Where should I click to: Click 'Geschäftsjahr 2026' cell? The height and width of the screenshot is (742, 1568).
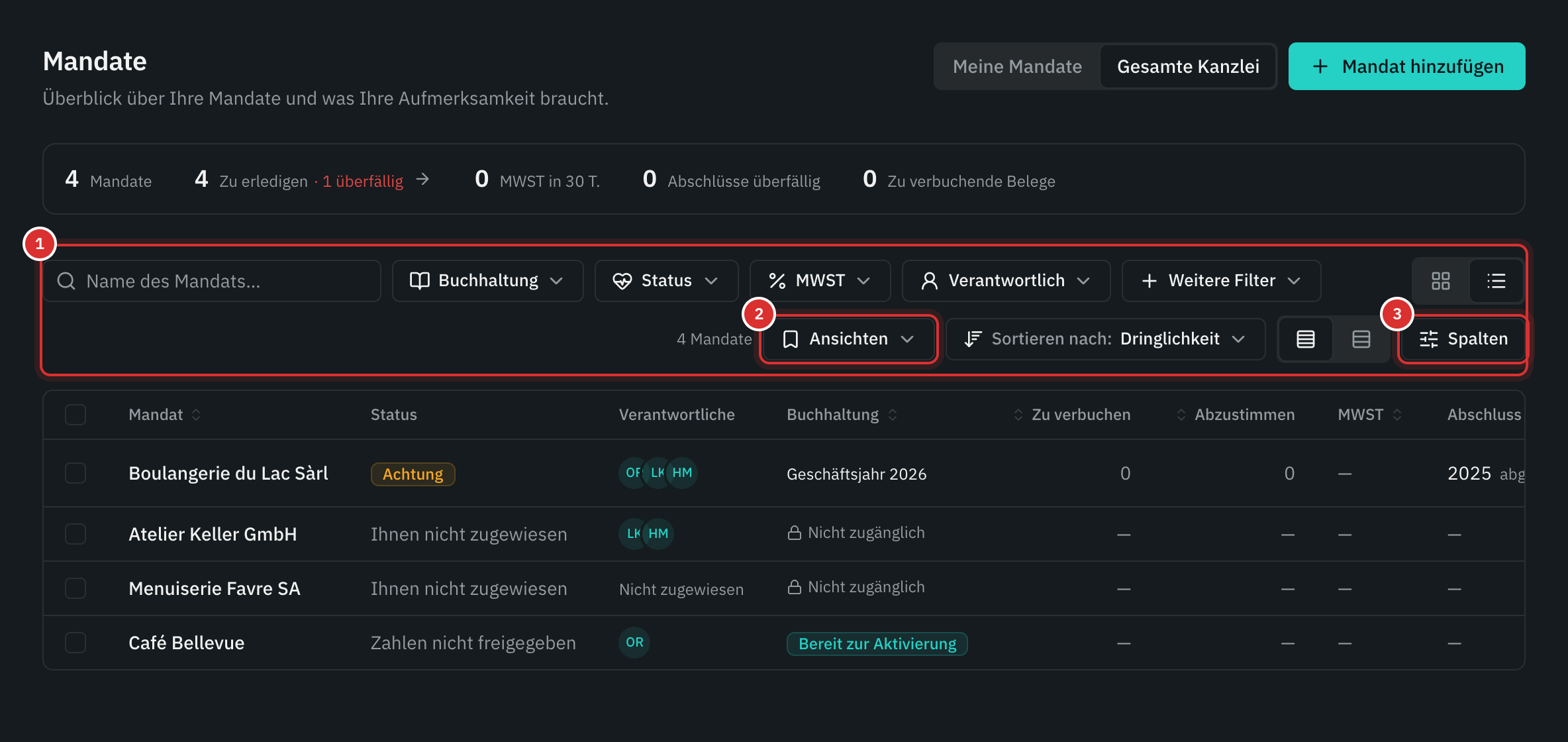pos(856,474)
